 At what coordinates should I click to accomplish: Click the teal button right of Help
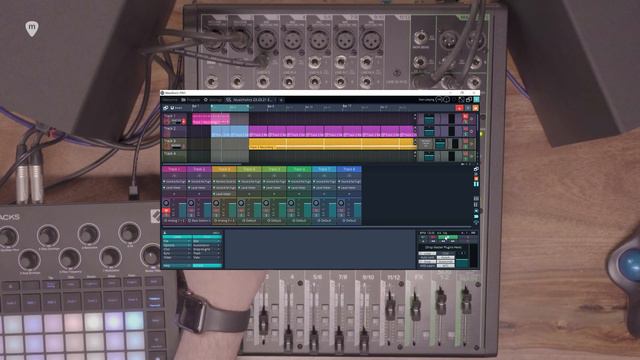207,265
